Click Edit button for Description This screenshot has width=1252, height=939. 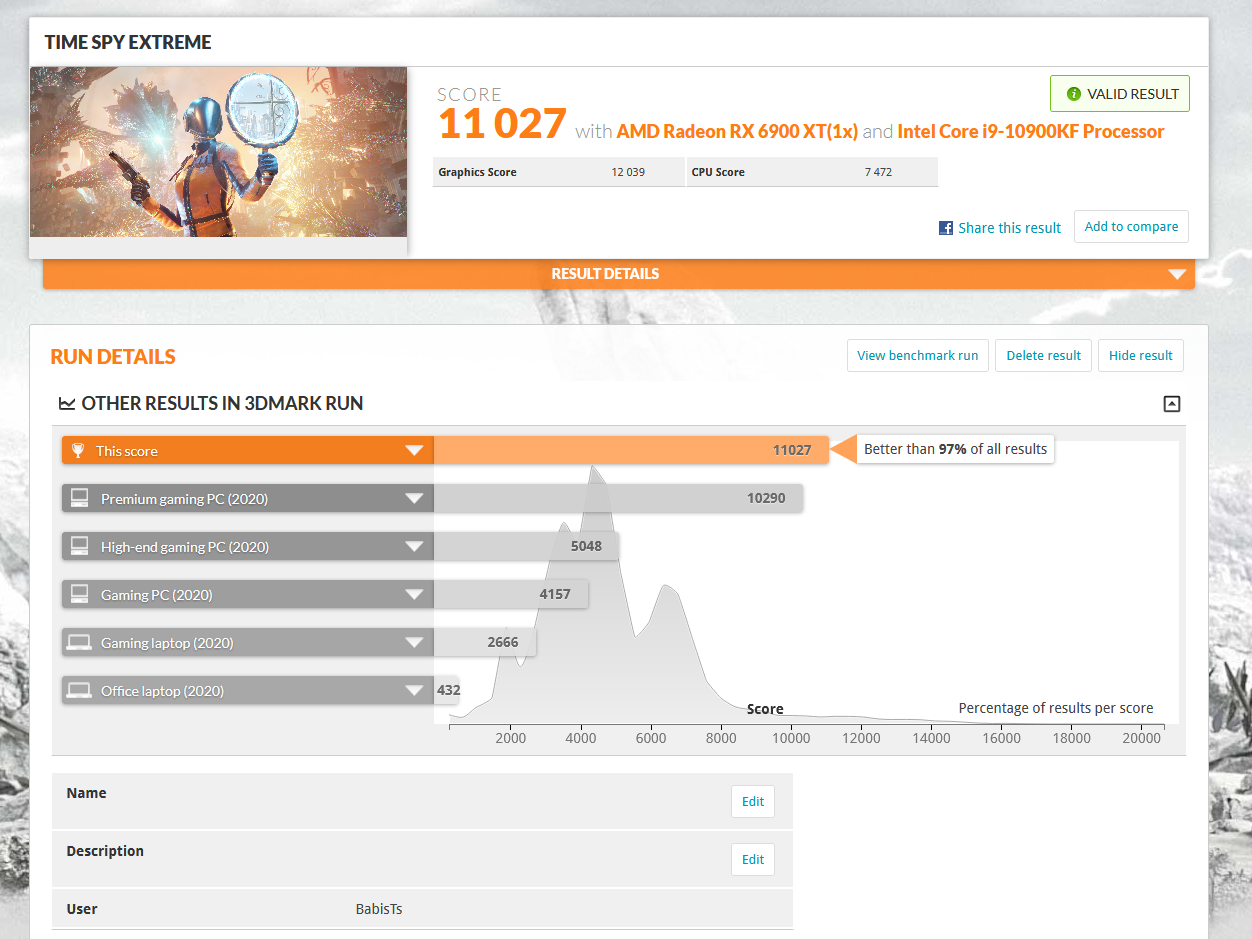coord(753,859)
